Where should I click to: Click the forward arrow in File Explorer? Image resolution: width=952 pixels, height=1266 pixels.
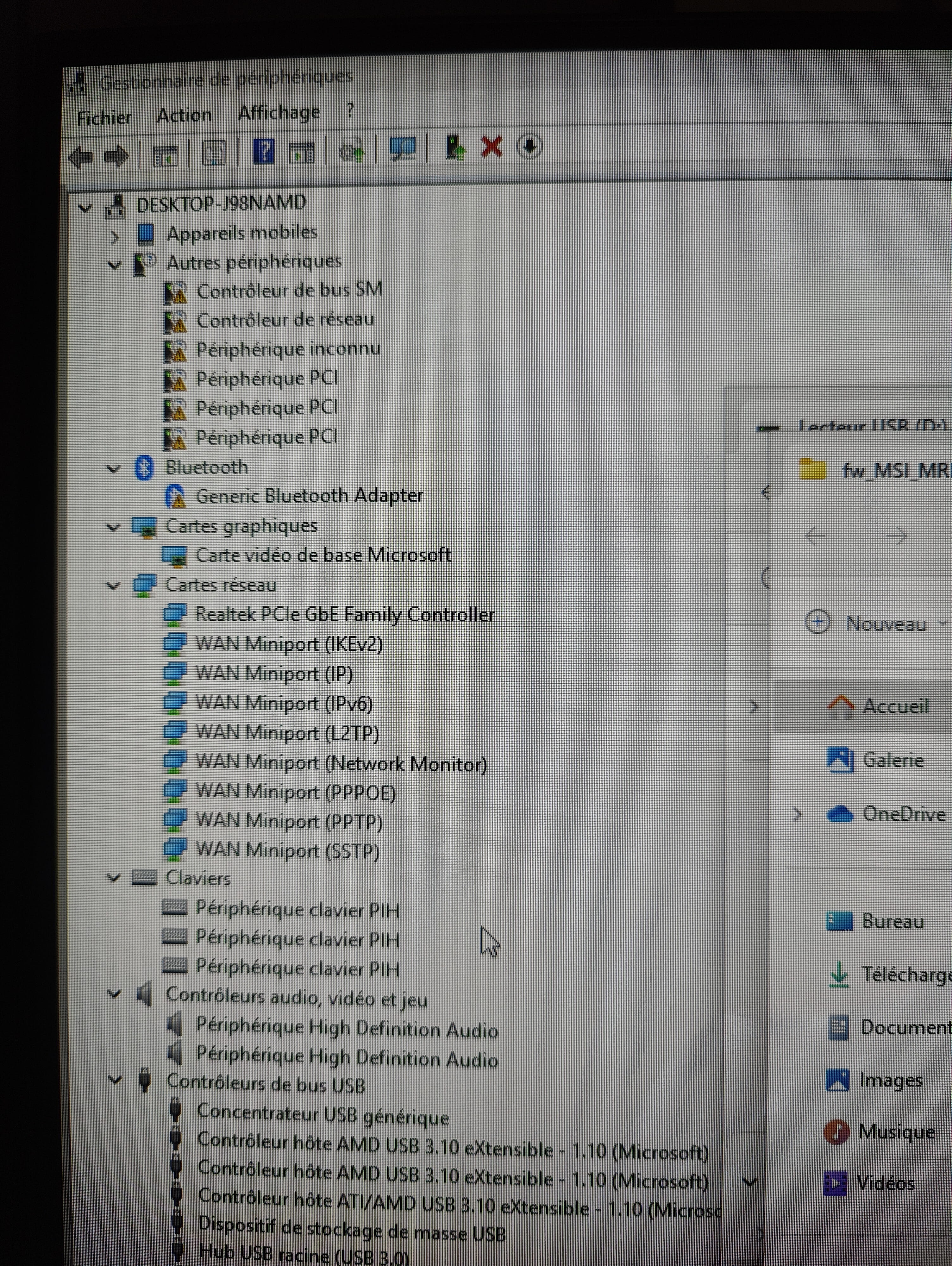(x=897, y=537)
